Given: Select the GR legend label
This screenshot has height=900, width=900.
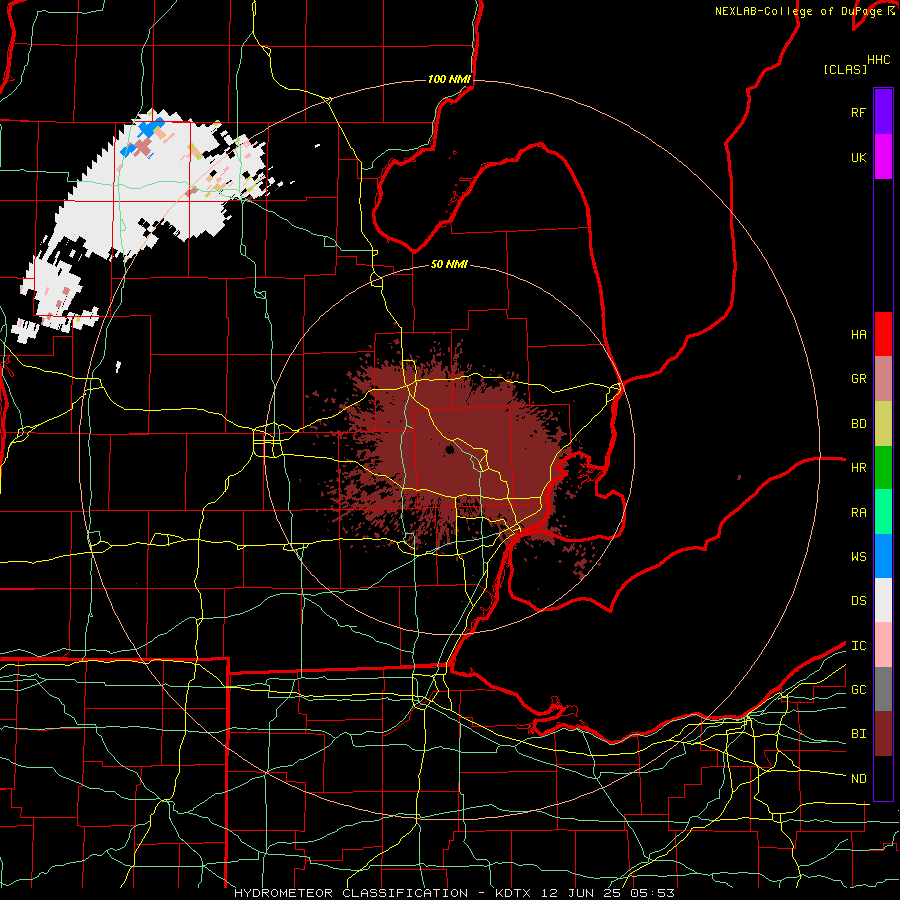Looking at the screenshot, I should click(858, 379).
